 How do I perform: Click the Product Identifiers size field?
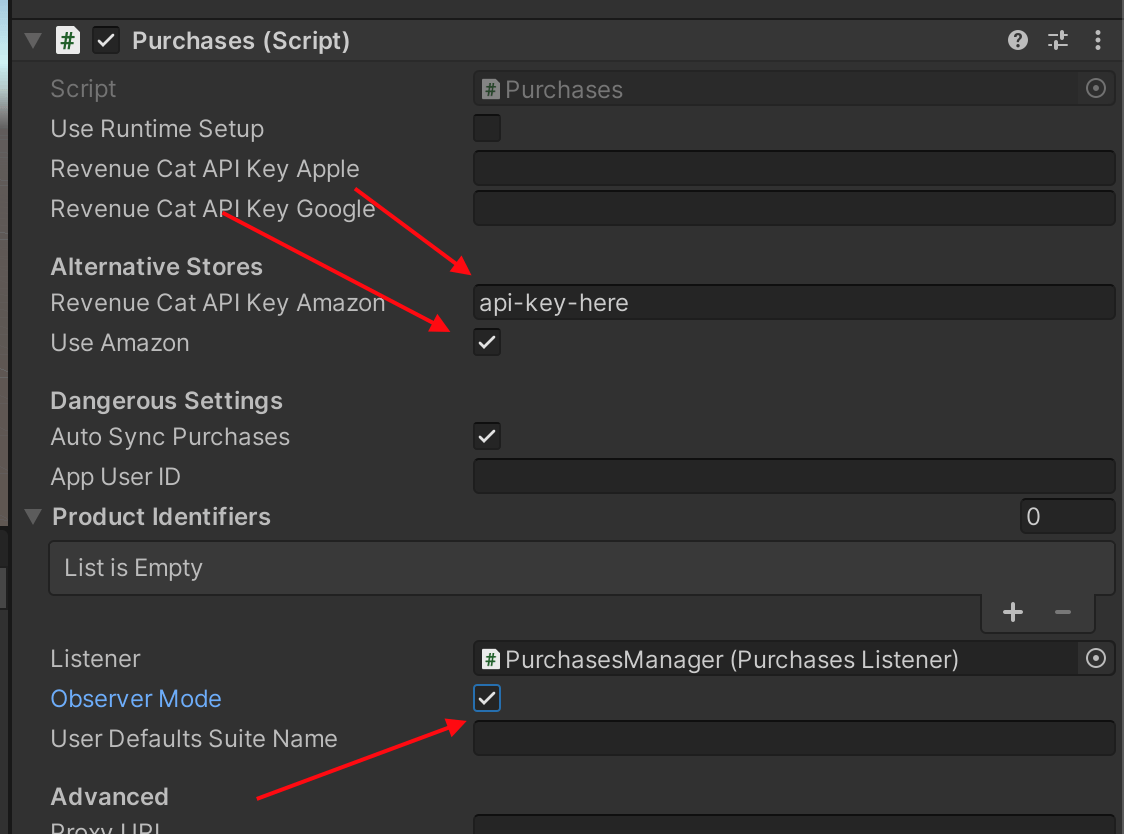coord(1066,517)
